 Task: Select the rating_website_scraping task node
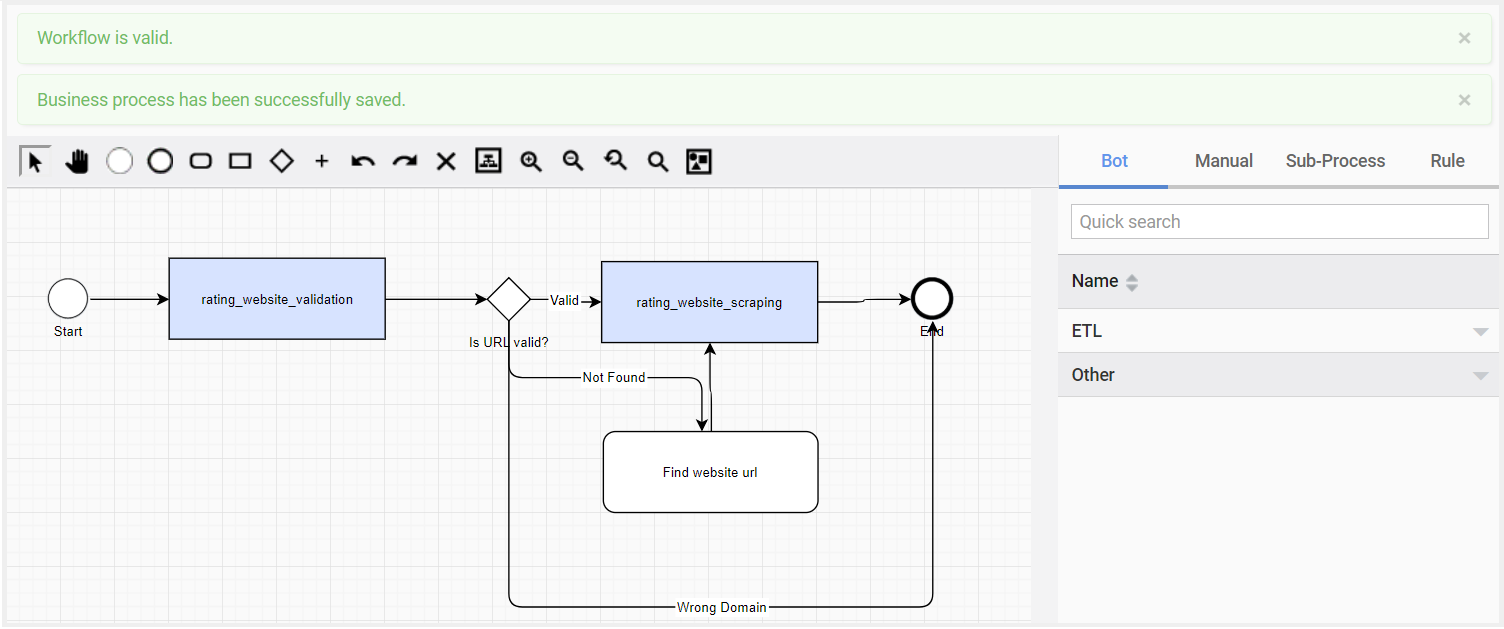point(709,302)
